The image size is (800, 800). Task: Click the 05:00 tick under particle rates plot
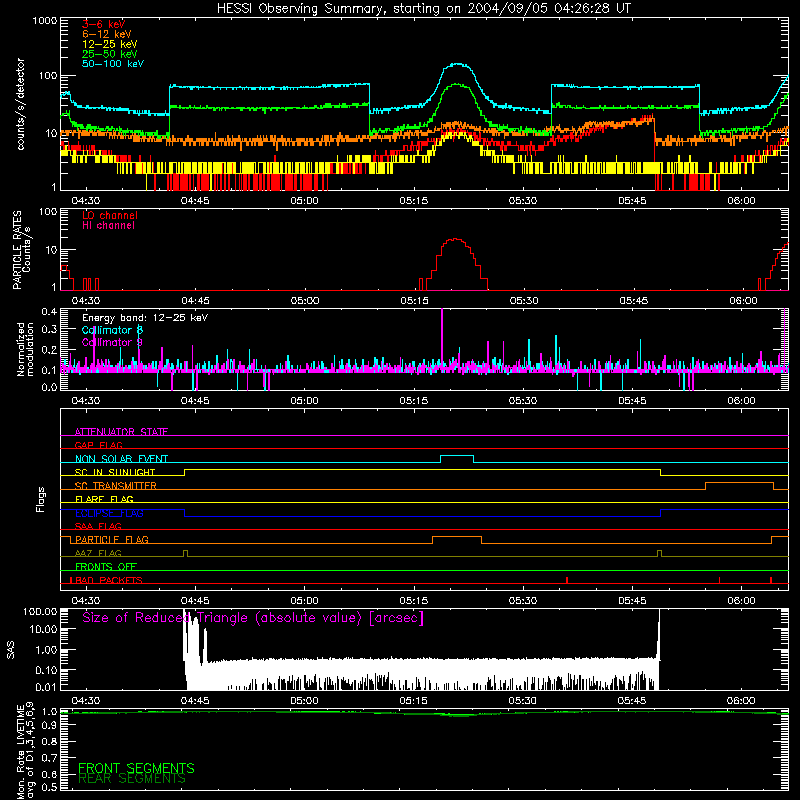pos(305,301)
